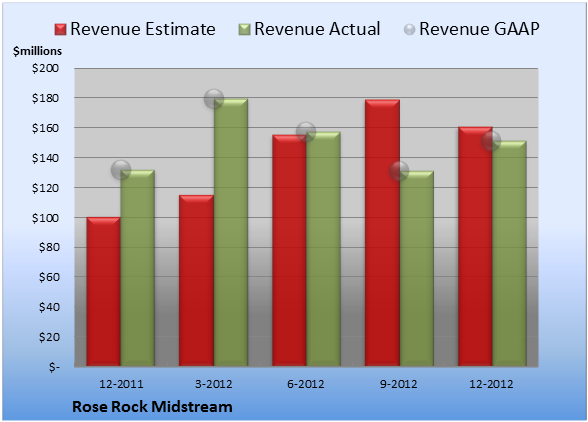The height and width of the screenshot is (422, 588).
Task: Select the green actual bar for 6-2012
Action: (x=323, y=249)
